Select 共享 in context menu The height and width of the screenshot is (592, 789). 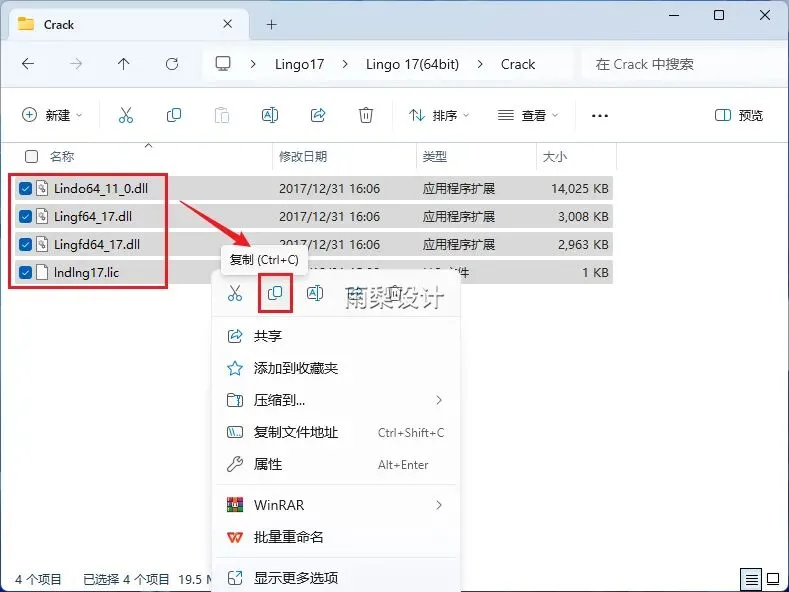[336, 336]
